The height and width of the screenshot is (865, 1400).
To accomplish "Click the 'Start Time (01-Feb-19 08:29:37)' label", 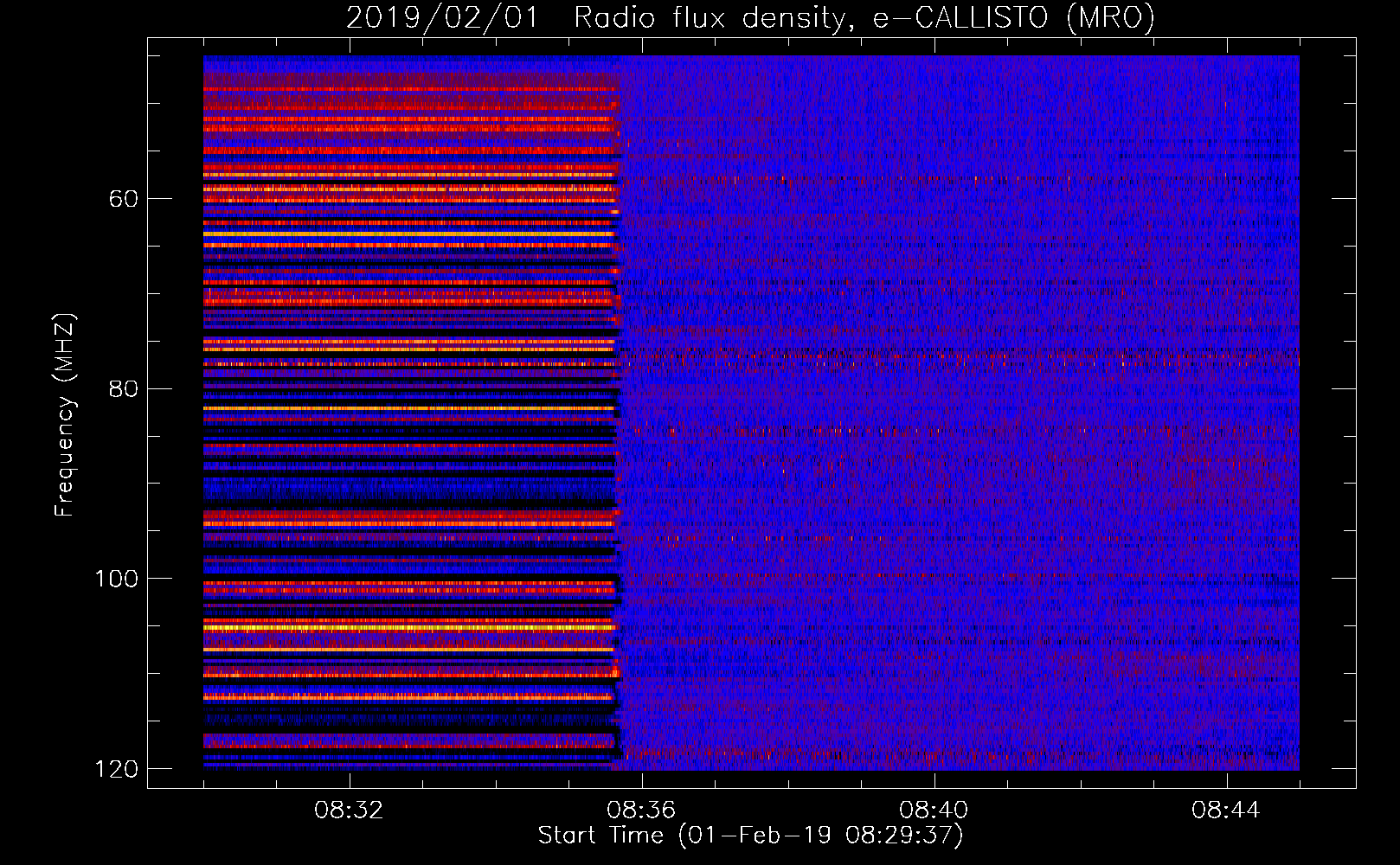I will (750, 836).
